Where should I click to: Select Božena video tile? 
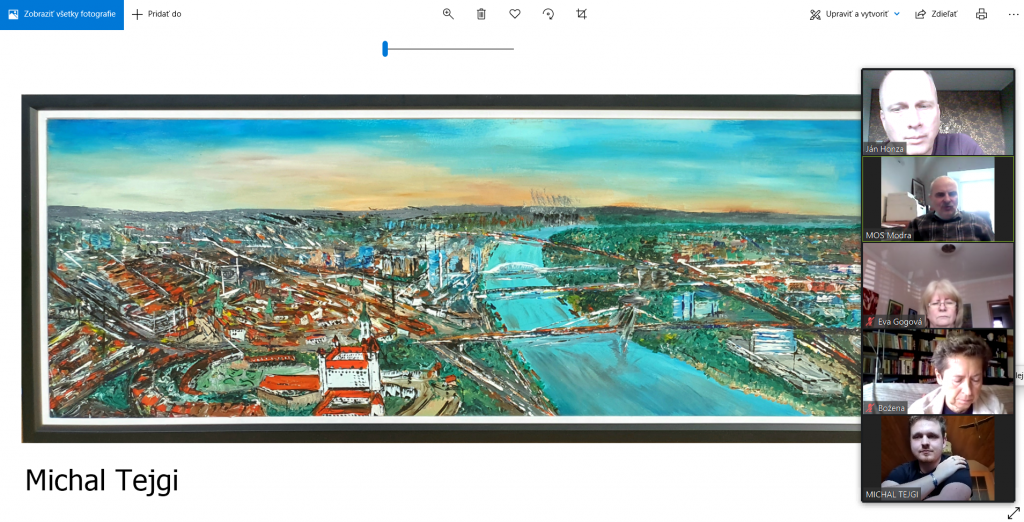[937, 372]
